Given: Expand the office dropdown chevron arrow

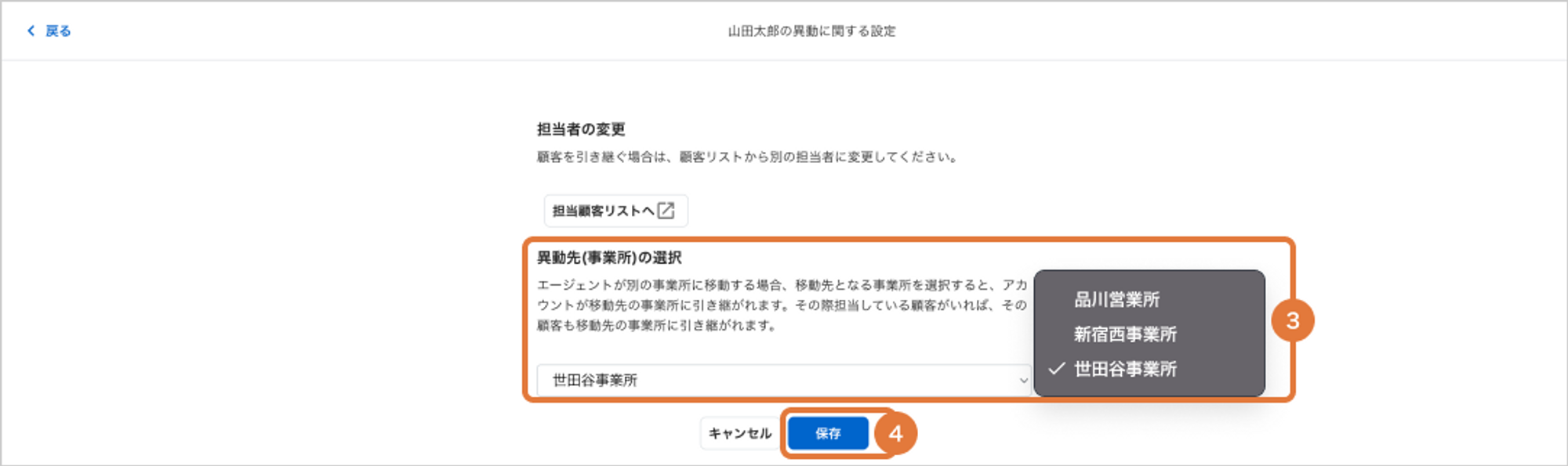Looking at the screenshot, I should pos(1023,381).
